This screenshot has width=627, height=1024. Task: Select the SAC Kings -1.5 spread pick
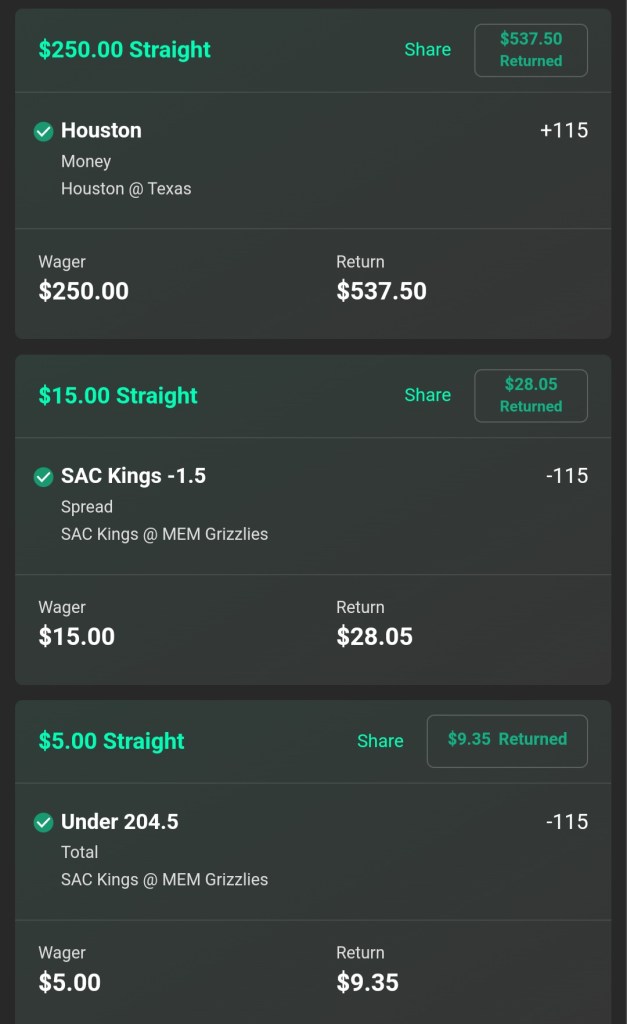133,476
